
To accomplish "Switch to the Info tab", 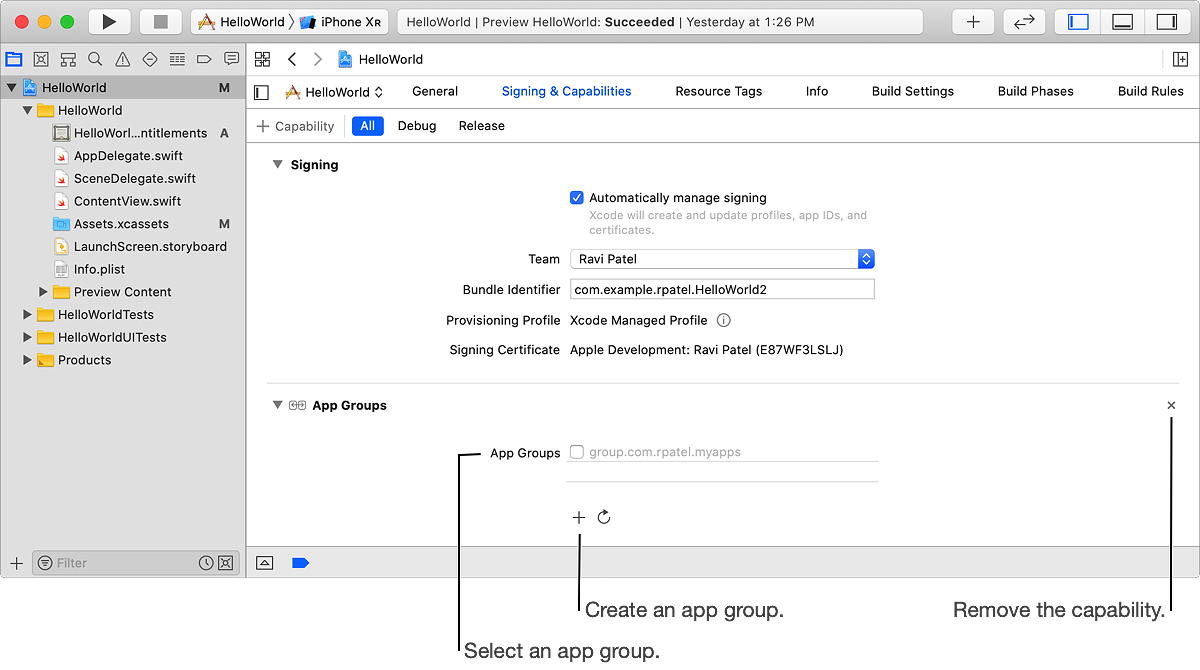I will pos(817,91).
